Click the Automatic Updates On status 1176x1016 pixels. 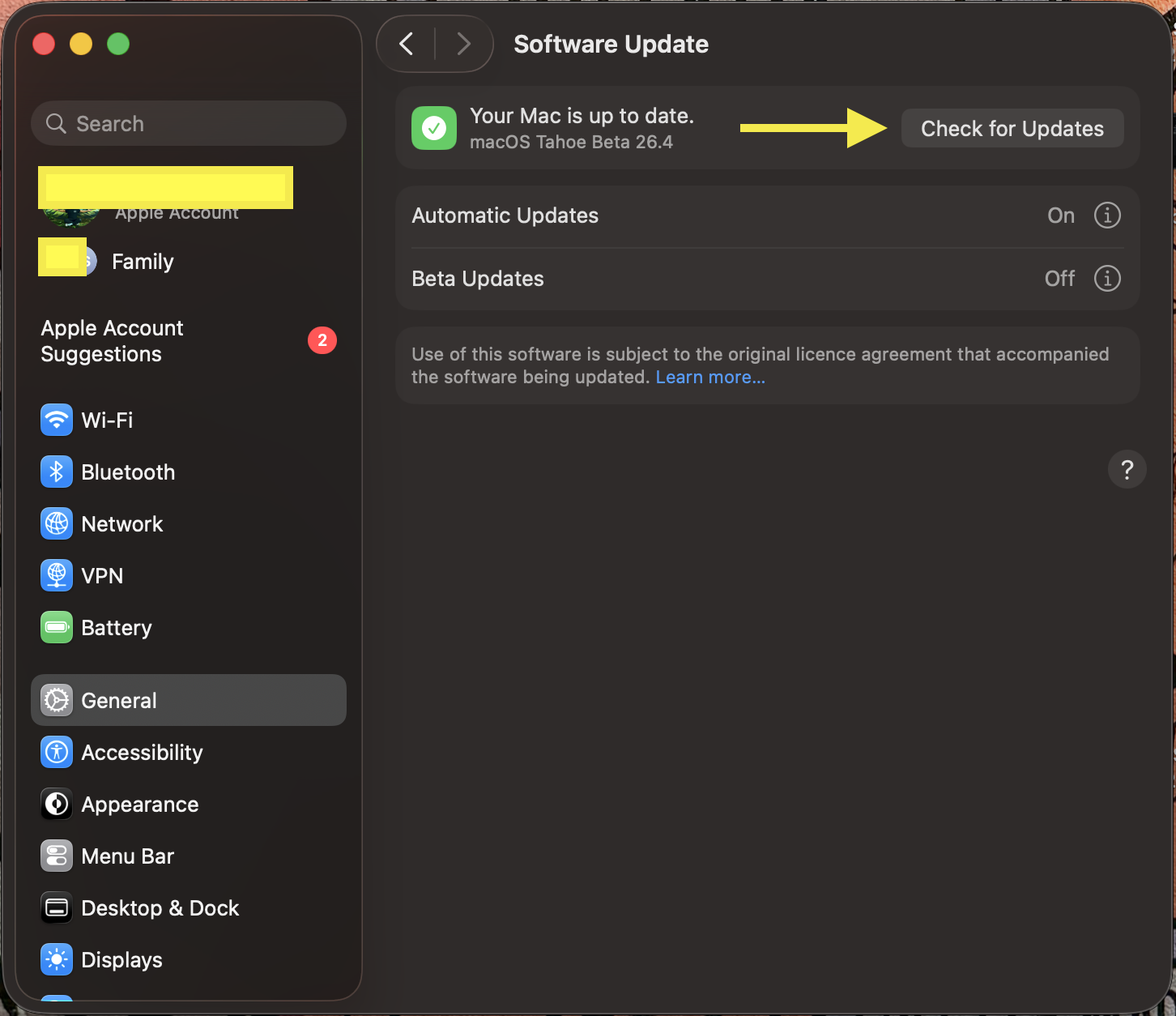pyautogui.click(x=1060, y=216)
